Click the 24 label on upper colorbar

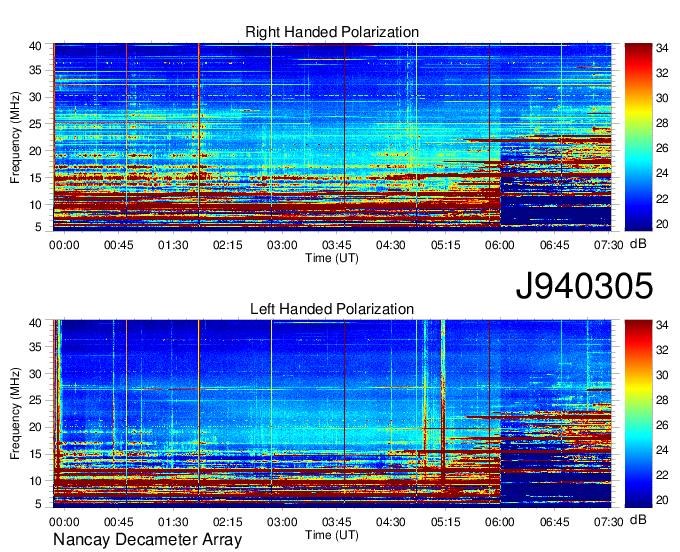coord(662,173)
